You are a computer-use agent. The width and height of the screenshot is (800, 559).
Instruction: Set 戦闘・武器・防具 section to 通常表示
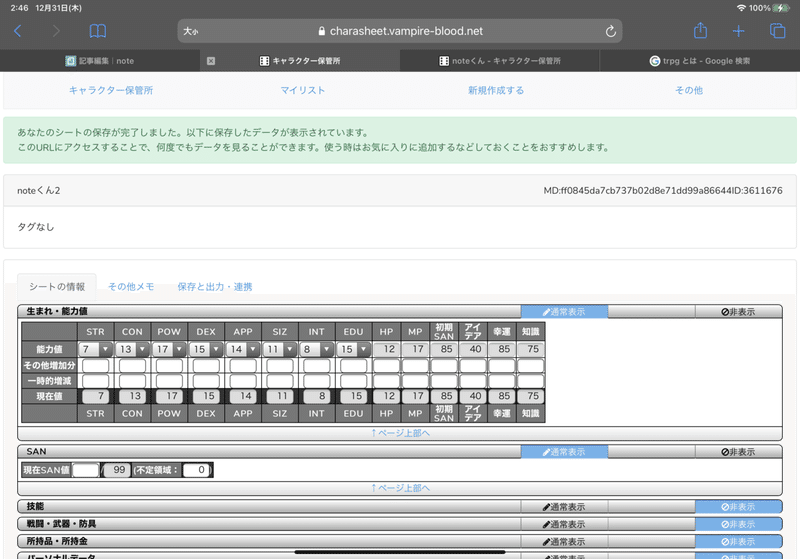[564, 524]
